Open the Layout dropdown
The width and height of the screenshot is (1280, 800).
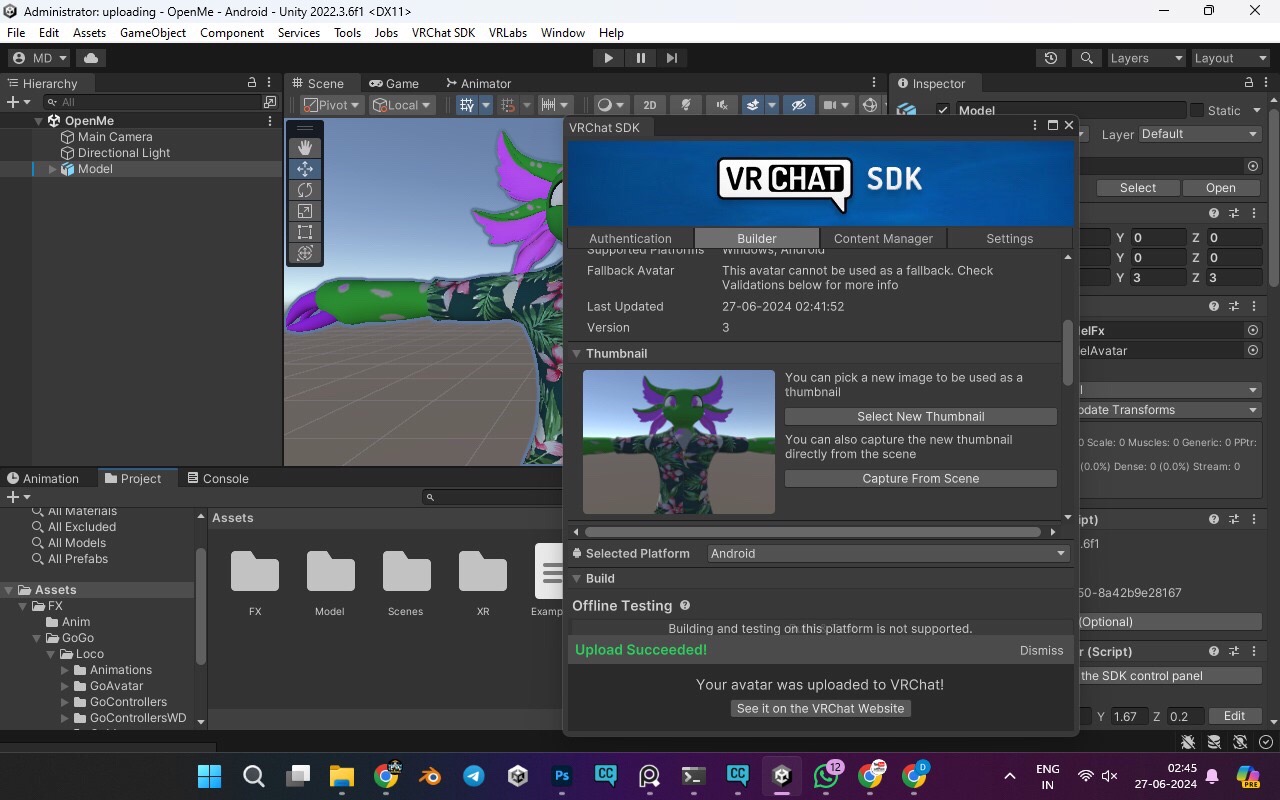pyautogui.click(x=1230, y=58)
